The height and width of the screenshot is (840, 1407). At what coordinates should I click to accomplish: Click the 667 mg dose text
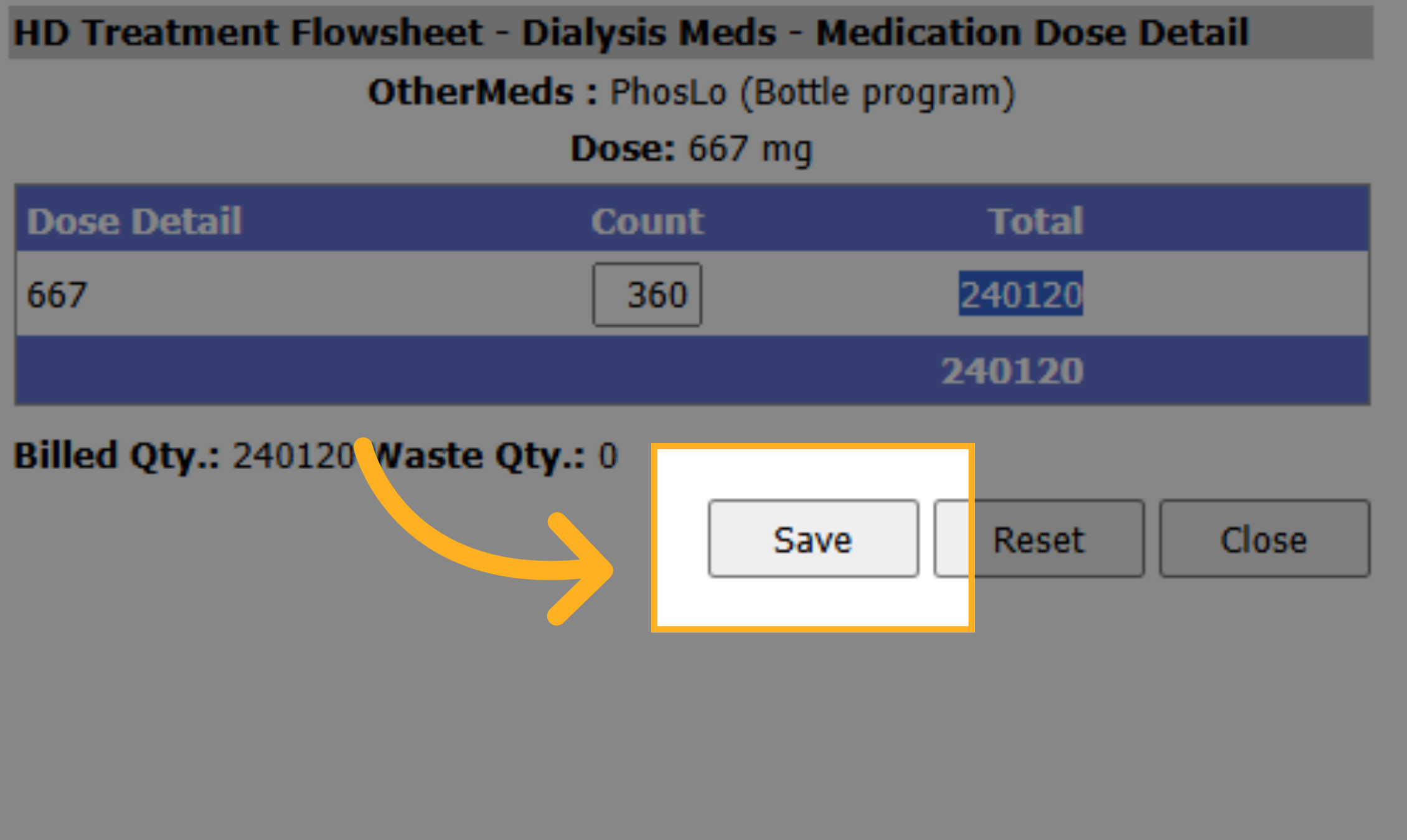pos(750,150)
